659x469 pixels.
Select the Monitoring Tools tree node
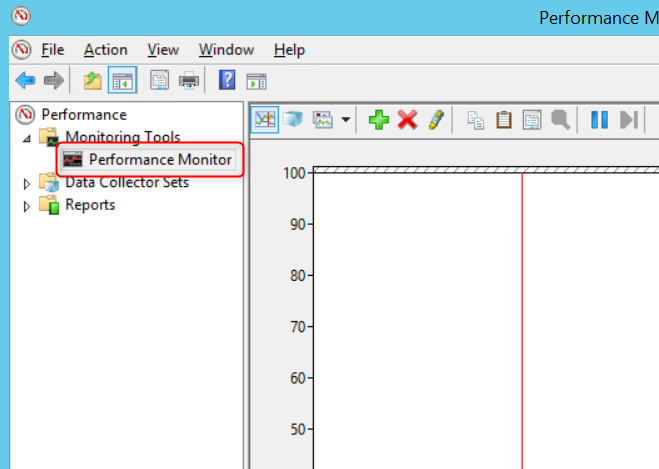(x=123, y=137)
